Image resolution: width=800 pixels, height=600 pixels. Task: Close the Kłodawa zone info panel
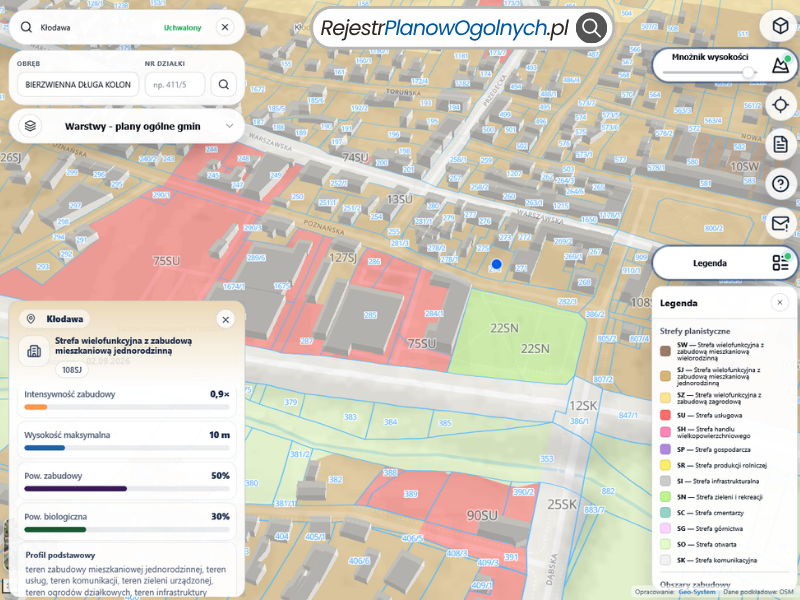[x=226, y=320]
